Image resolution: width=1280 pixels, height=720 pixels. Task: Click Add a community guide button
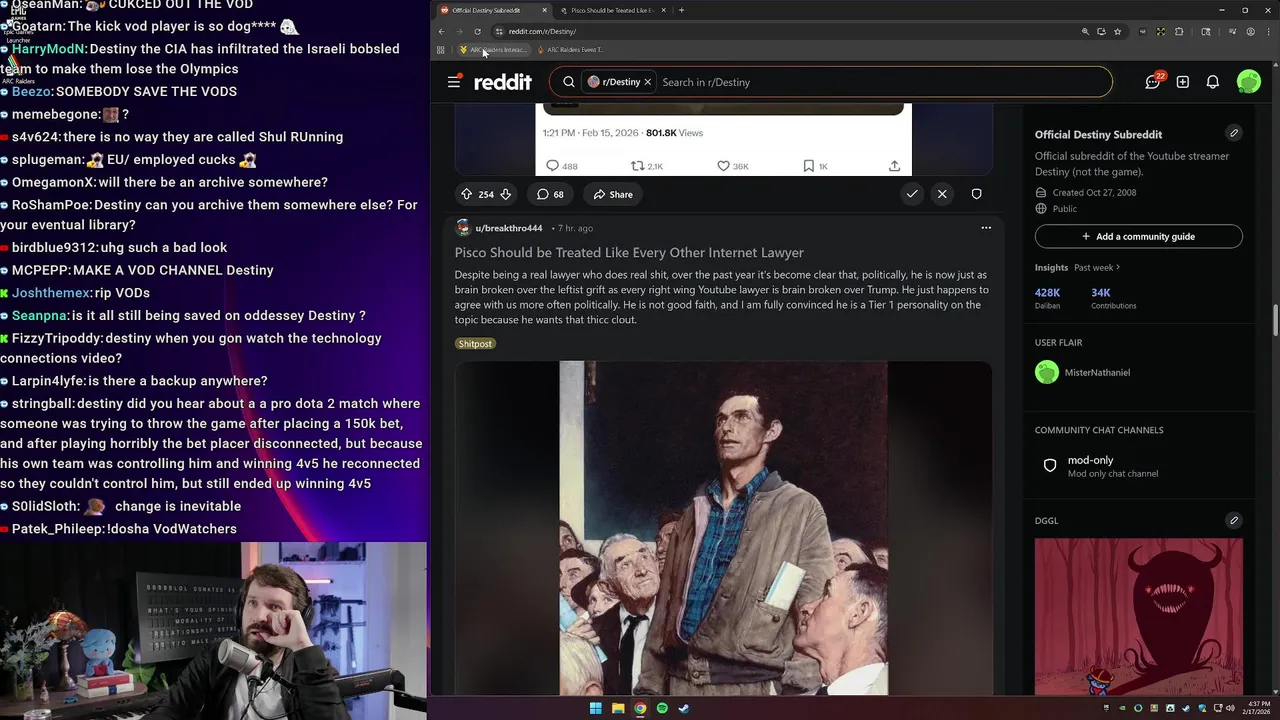[1139, 237]
